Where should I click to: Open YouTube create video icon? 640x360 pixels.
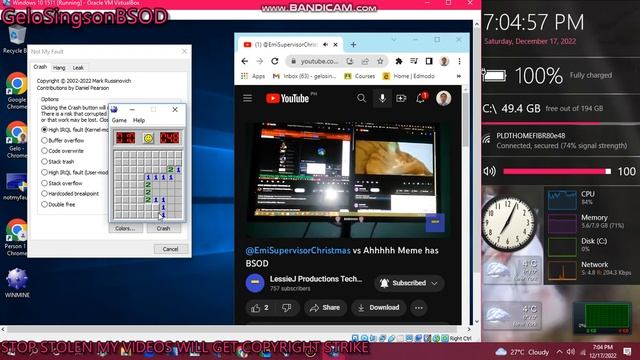pos(401,98)
